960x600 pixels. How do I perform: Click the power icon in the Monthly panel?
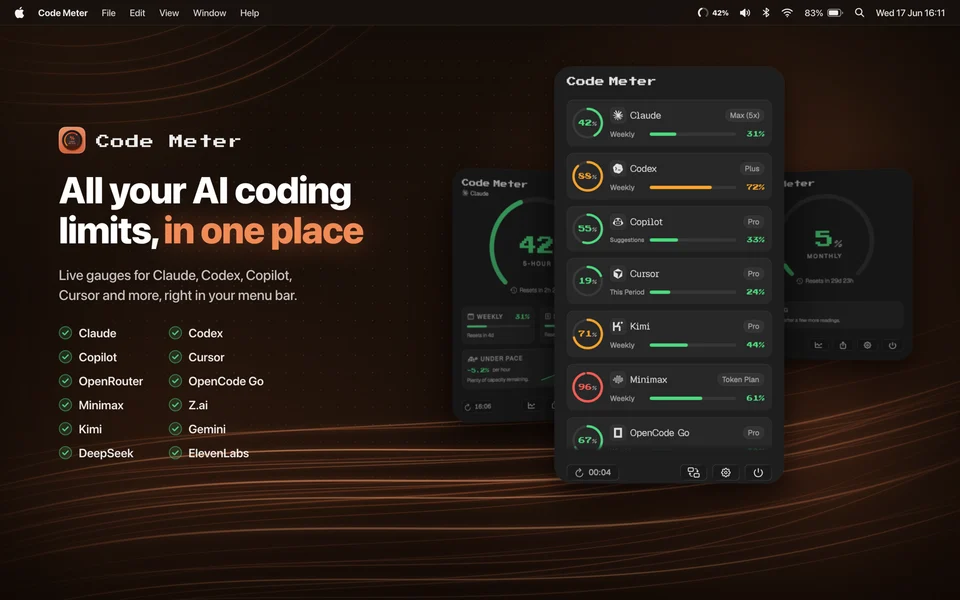point(892,345)
